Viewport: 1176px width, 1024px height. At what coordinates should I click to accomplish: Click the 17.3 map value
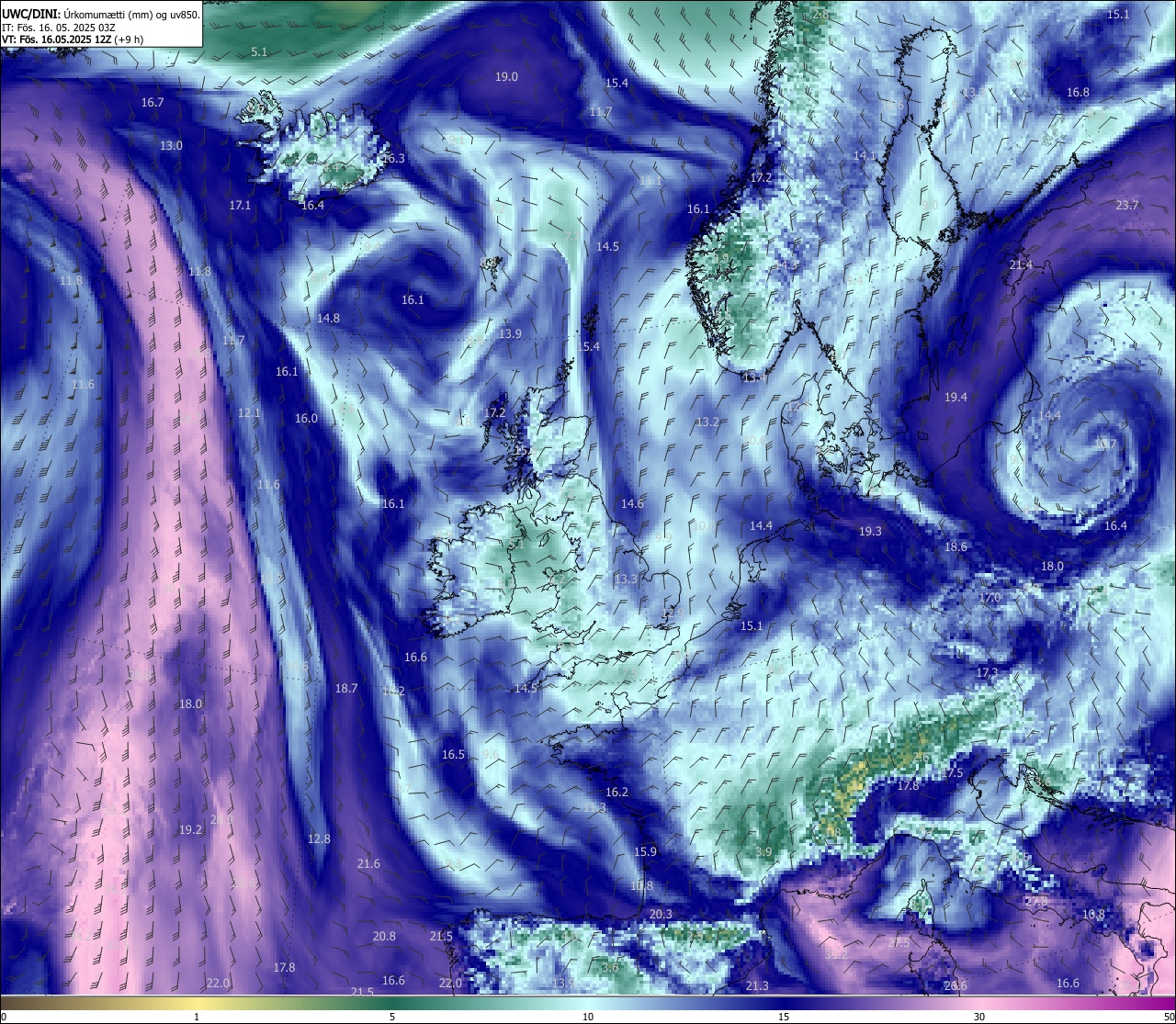(987, 673)
